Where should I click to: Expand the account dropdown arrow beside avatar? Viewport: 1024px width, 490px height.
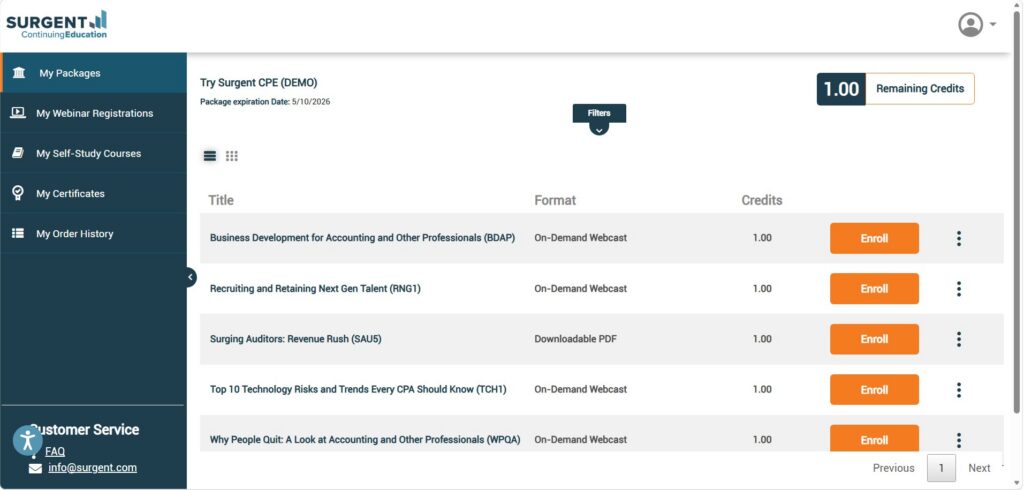[x=993, y=25]
